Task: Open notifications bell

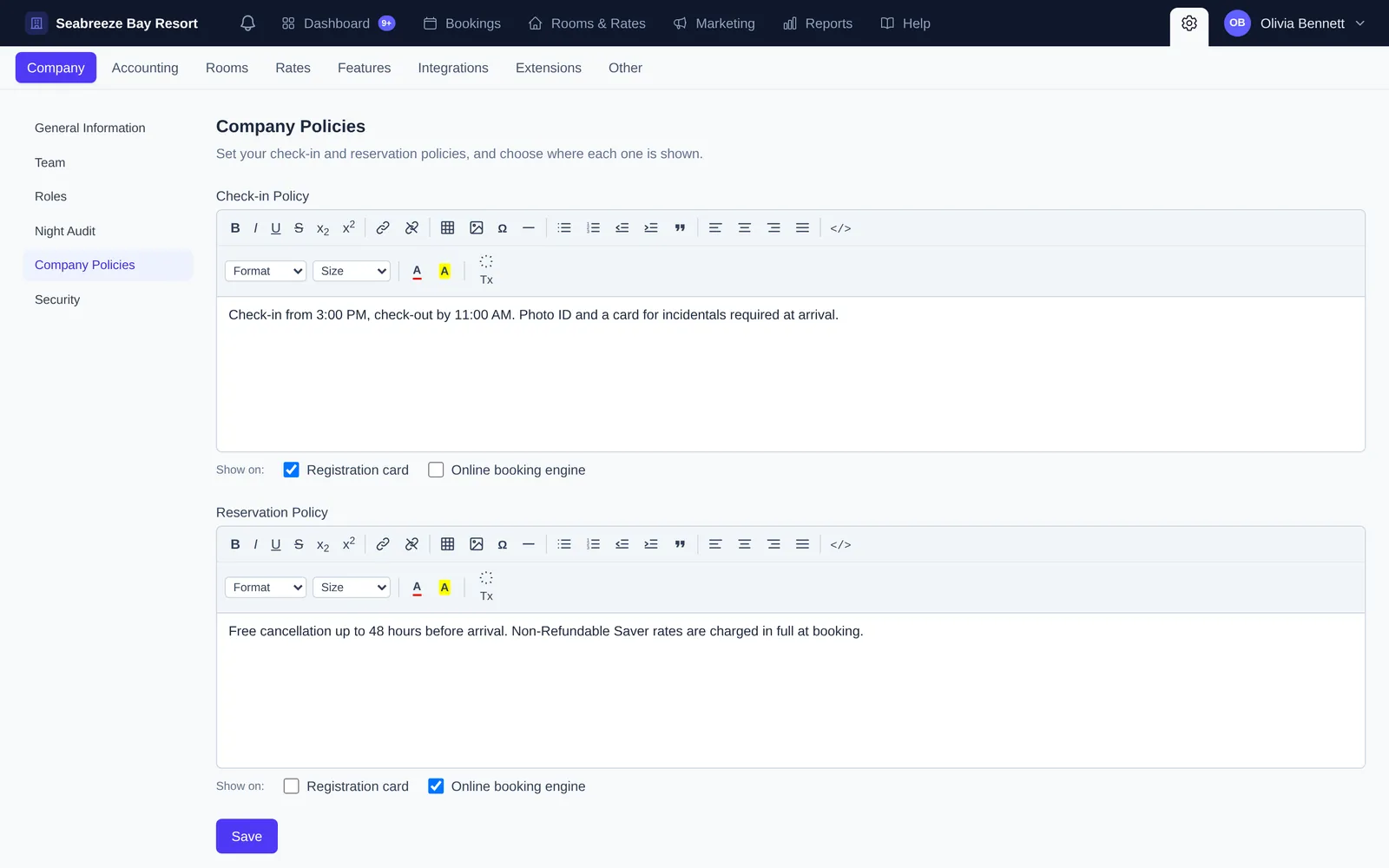Action: pos(247,23)
